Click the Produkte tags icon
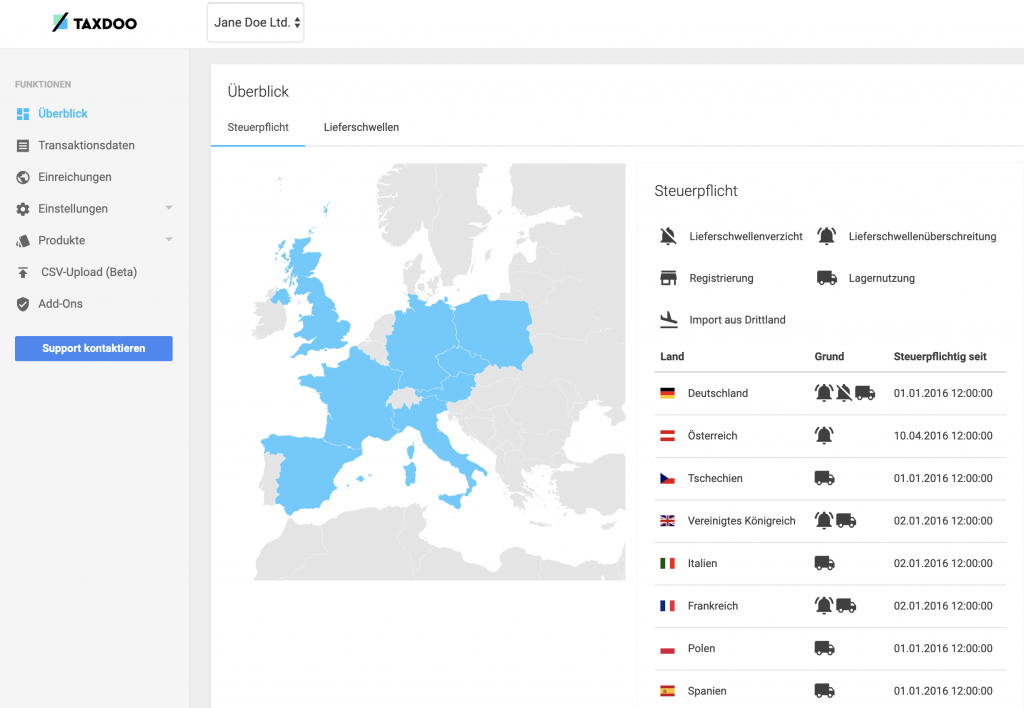The image size is (1024, 708). click(23, 240)
